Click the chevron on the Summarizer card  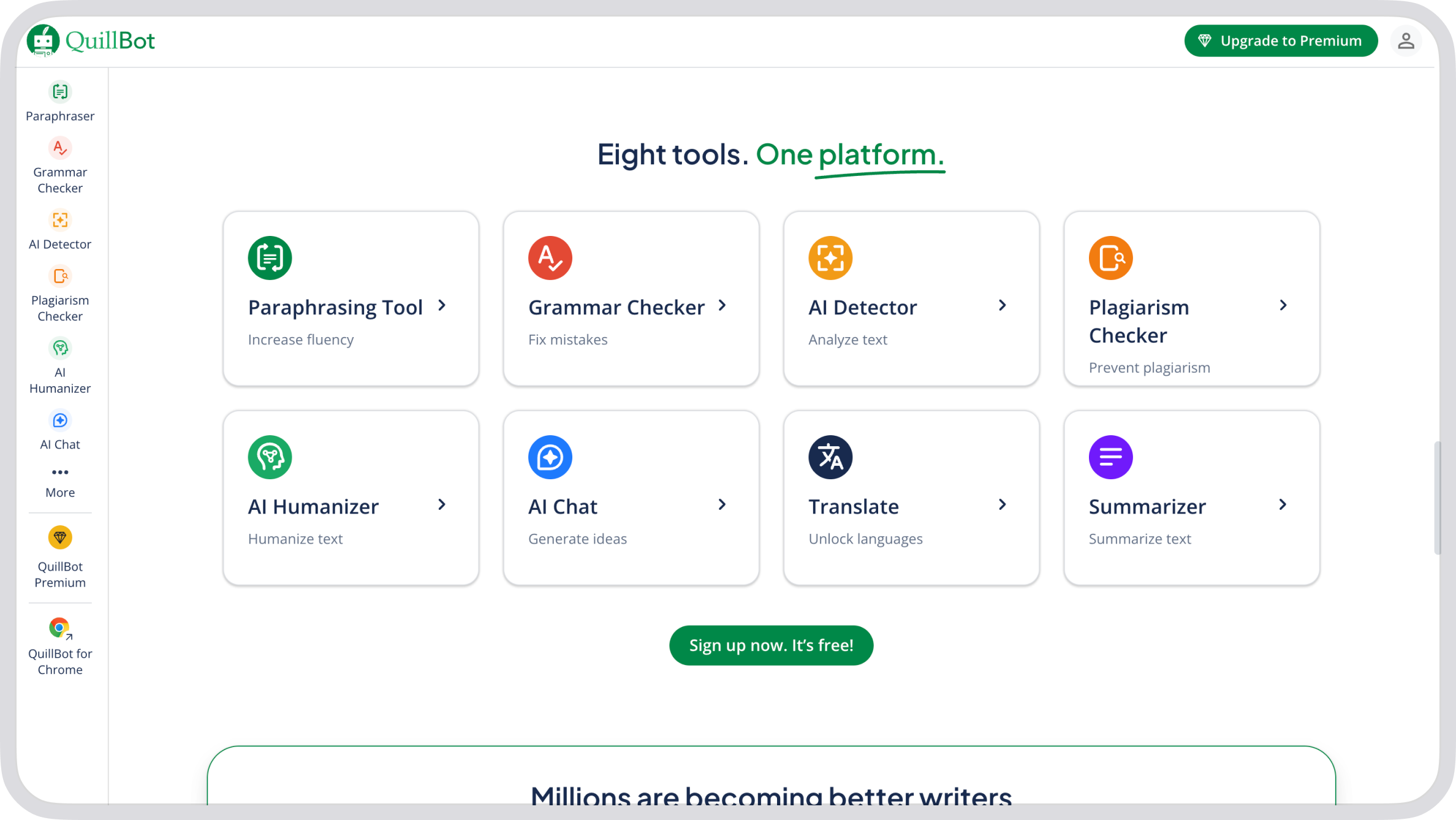point(1283,505)
